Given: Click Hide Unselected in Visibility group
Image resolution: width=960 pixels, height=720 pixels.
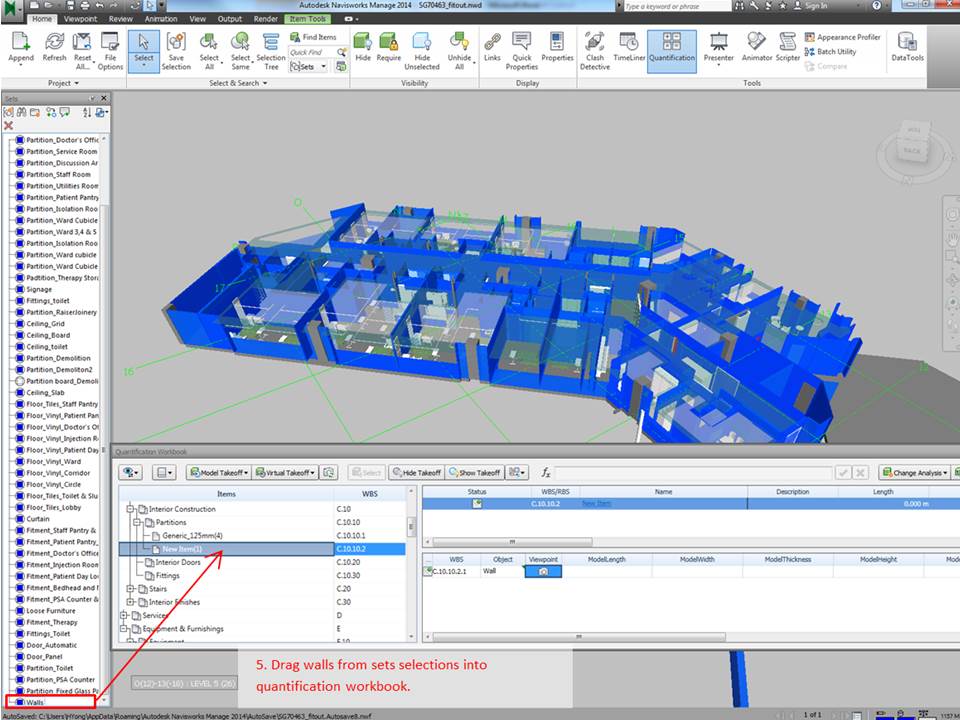Looking at the screenshot, I should 422,51.
